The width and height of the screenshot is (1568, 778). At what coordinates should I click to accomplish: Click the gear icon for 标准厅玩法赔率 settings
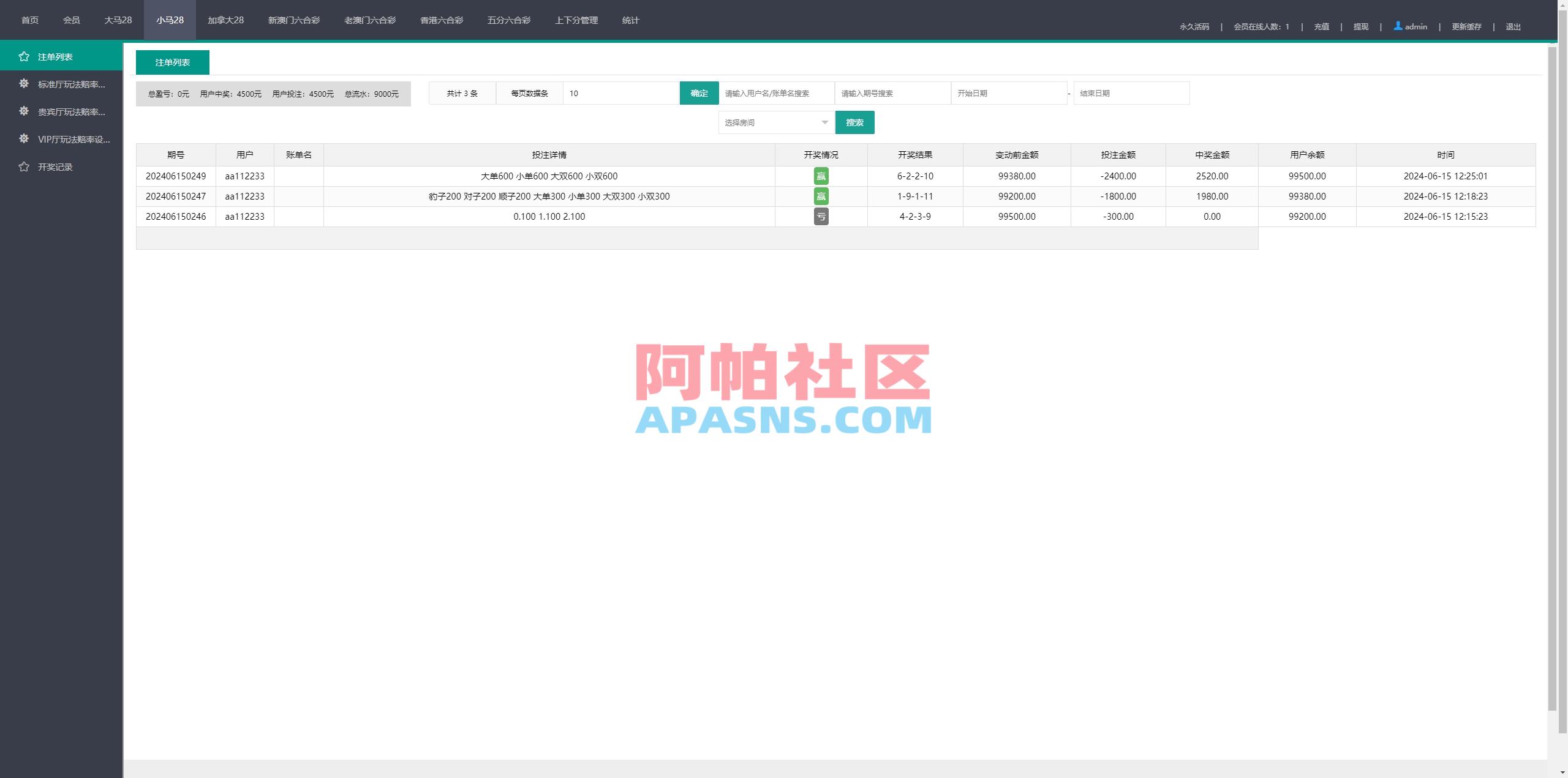click(x=23, y=84)
